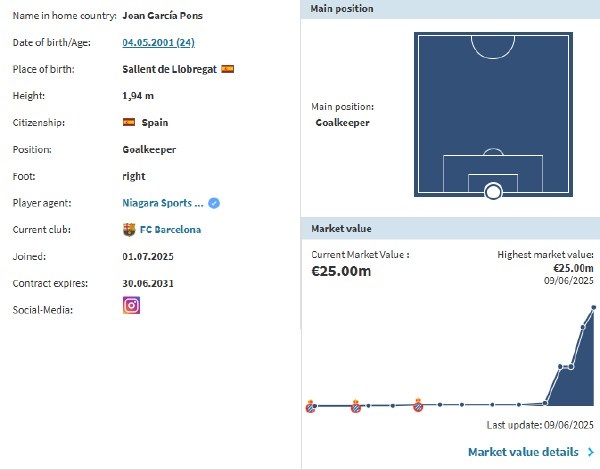Click Spanish flag next to Sallent de Llobregat
The image size is (600, 470).
[x=228, y=69]
